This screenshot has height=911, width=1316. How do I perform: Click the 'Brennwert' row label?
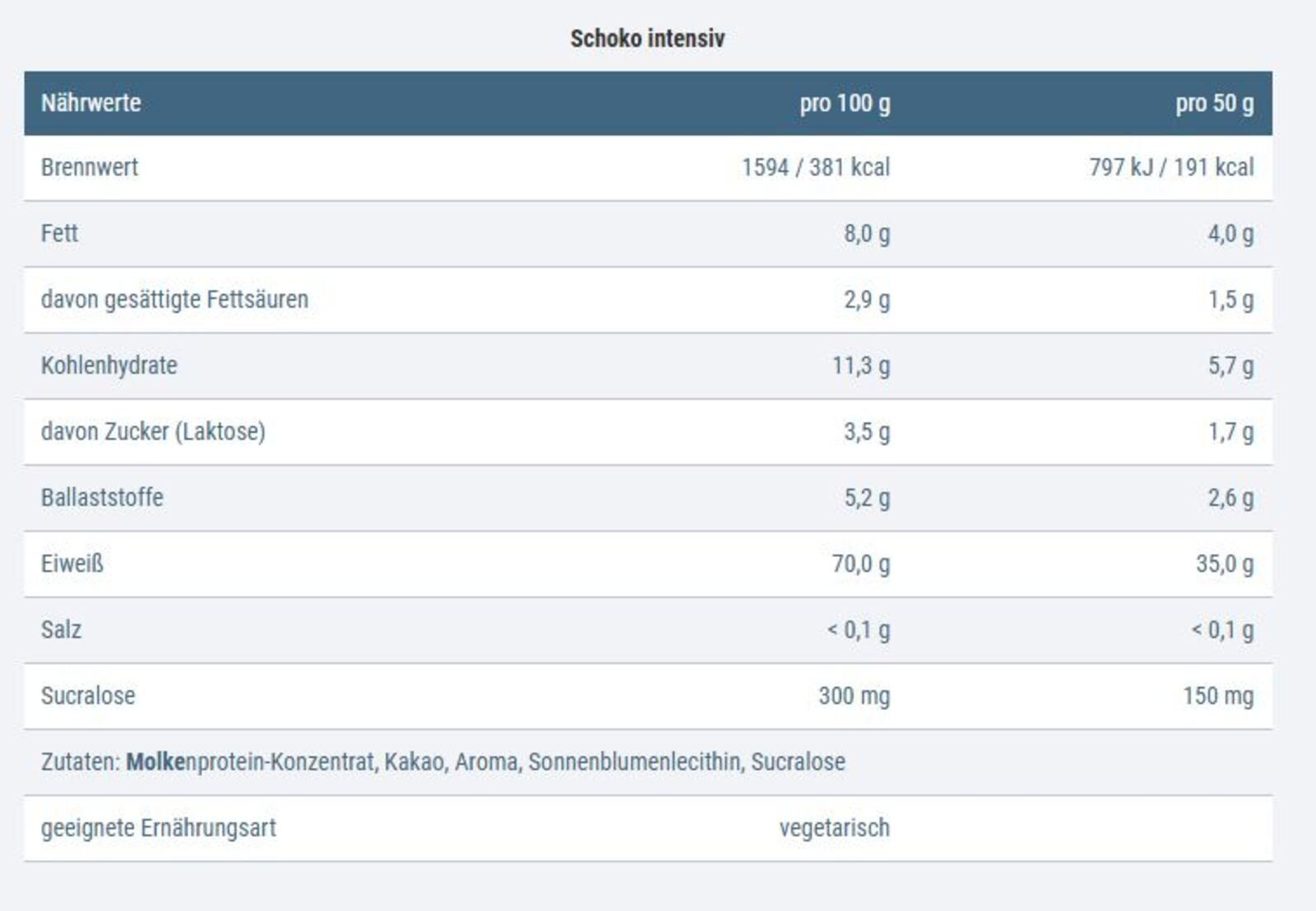tap(90, 167)
